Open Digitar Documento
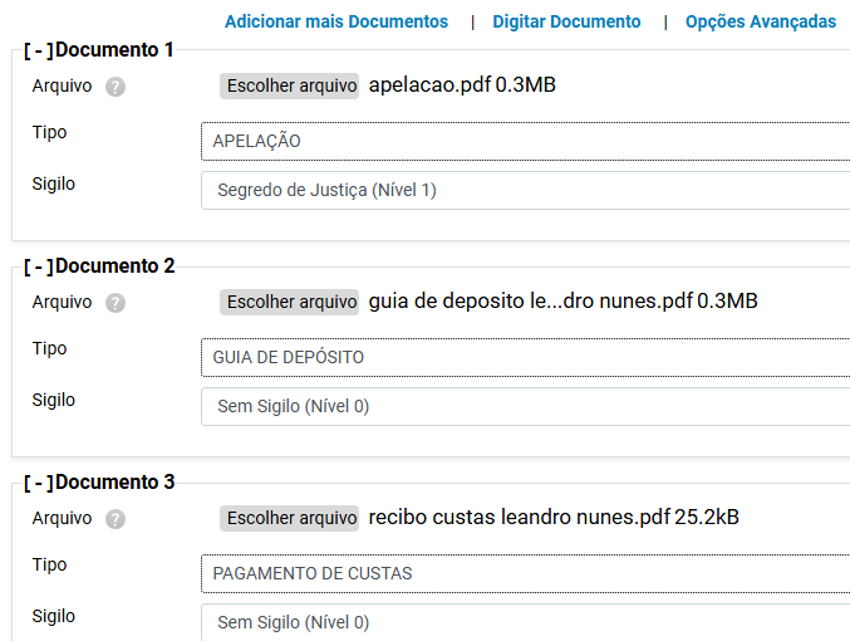 (x=566, y=20)
